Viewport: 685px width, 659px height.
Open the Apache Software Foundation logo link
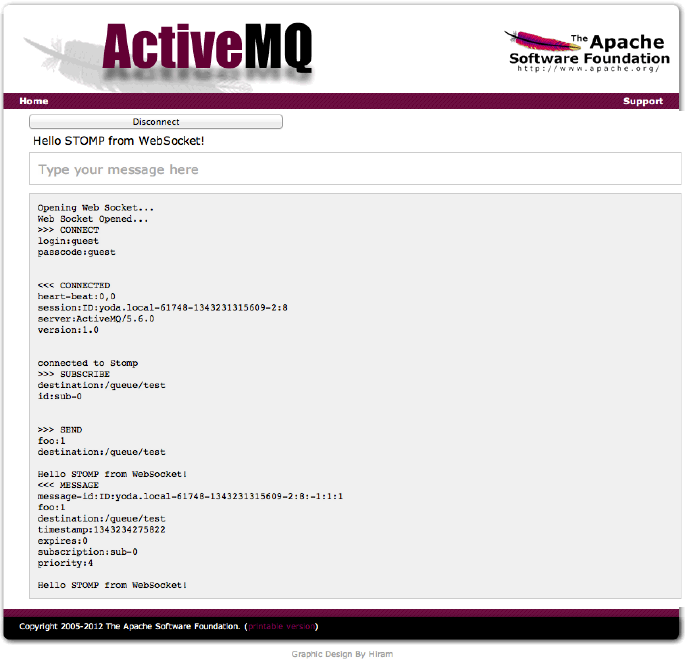pos(587,52)
